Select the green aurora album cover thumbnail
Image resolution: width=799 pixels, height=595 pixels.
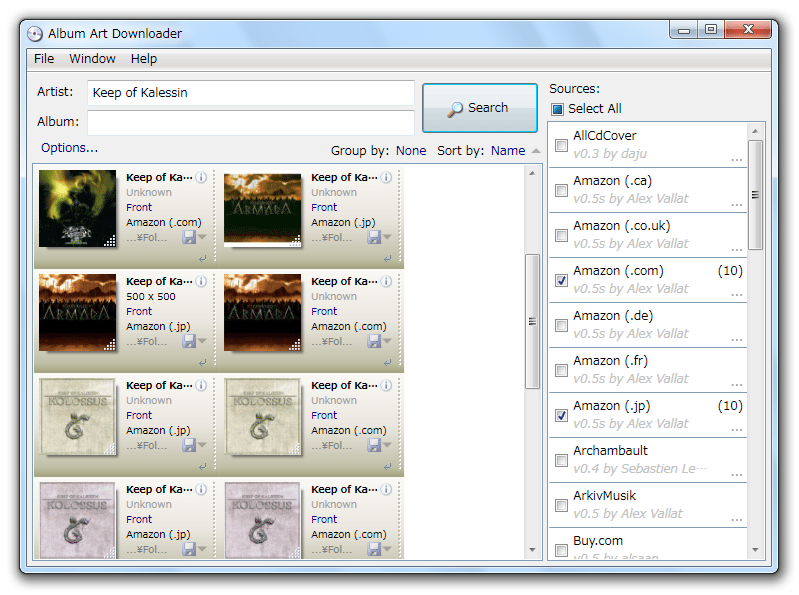click(77, 208)
